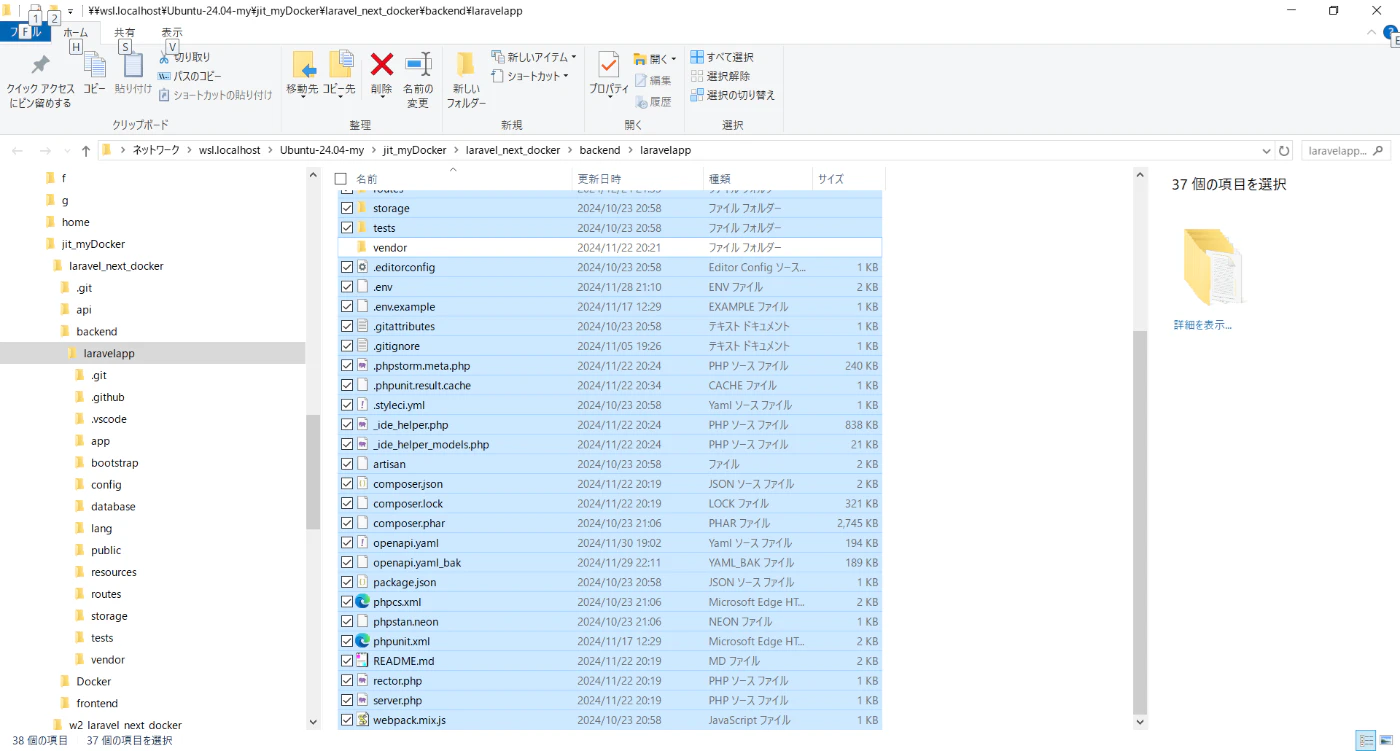Open Quick Access Toolbar customize arrow
The height and width of the screenshot is (751, 1400).
tap(70, 11)
